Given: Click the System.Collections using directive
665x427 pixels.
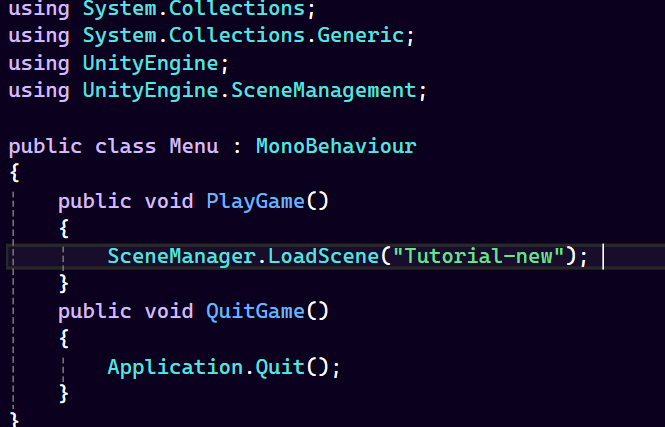Looking at the screenshot, I should click(162, 8).
